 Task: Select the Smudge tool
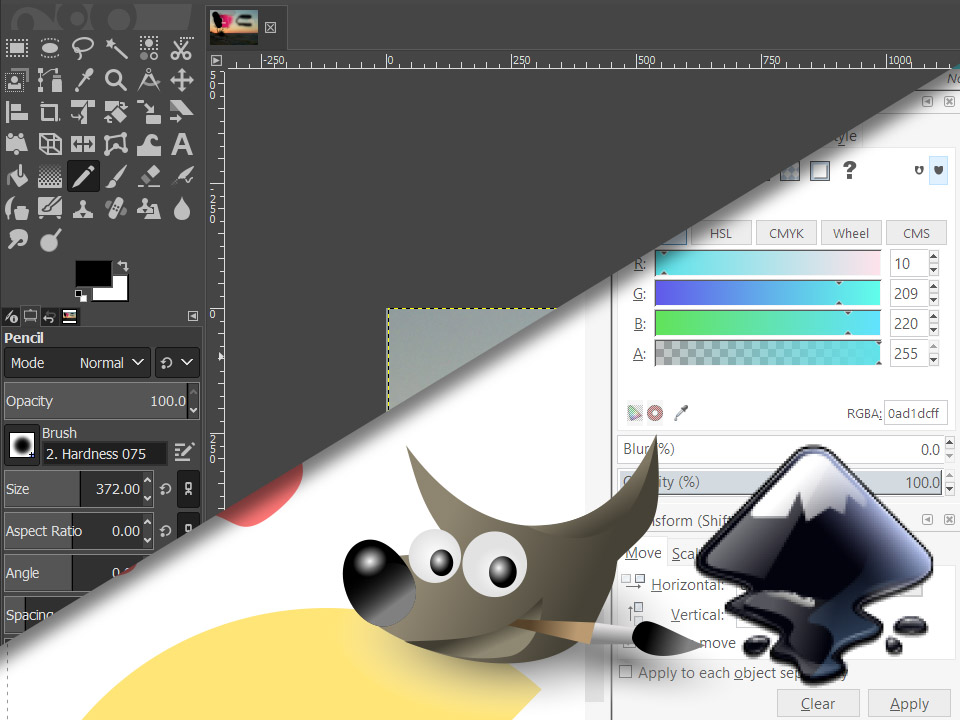[17, 240]
